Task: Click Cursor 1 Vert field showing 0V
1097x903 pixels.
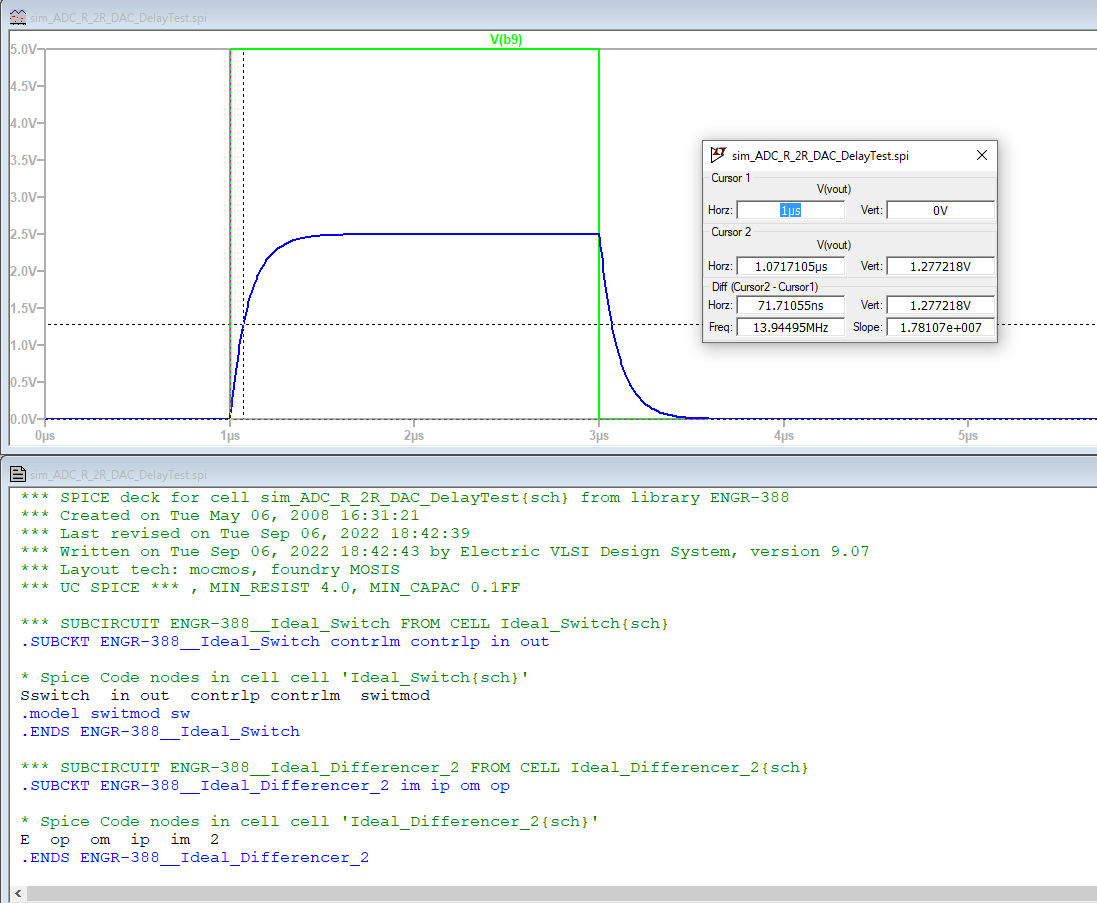Action: click(x=940, y=210)
